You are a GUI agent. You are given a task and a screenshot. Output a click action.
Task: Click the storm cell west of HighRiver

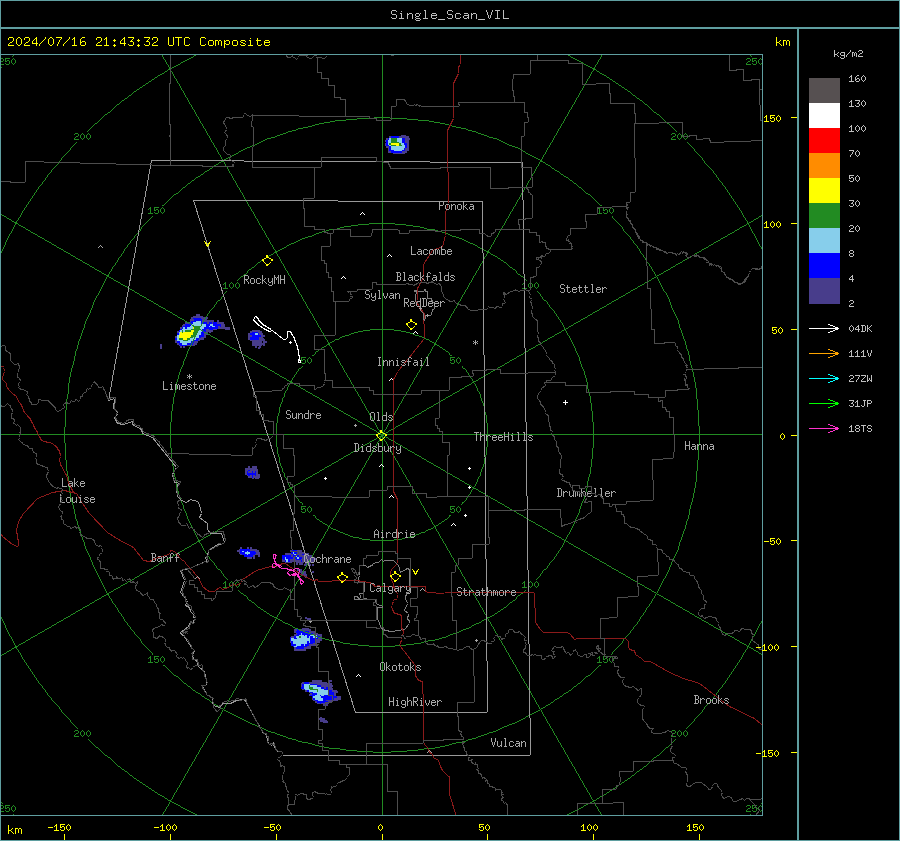click(320, 692)
